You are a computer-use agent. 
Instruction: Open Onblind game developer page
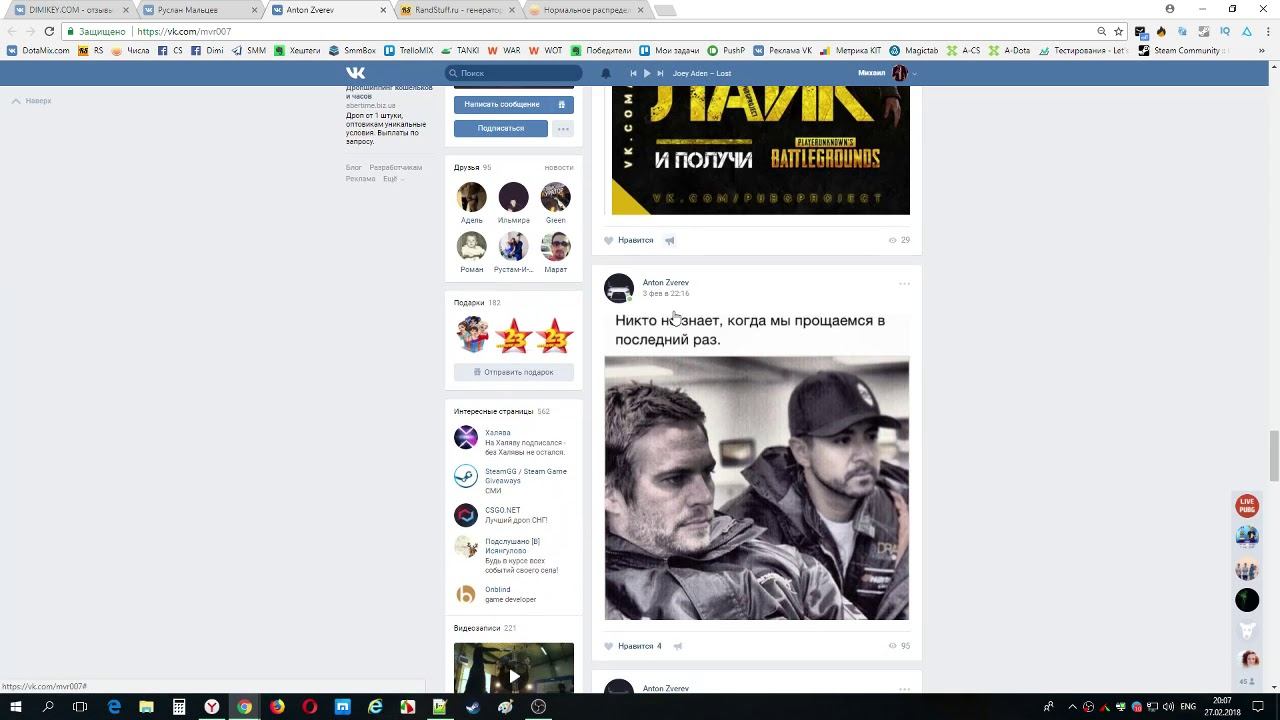pyautogui.click(x=498, y=589)
